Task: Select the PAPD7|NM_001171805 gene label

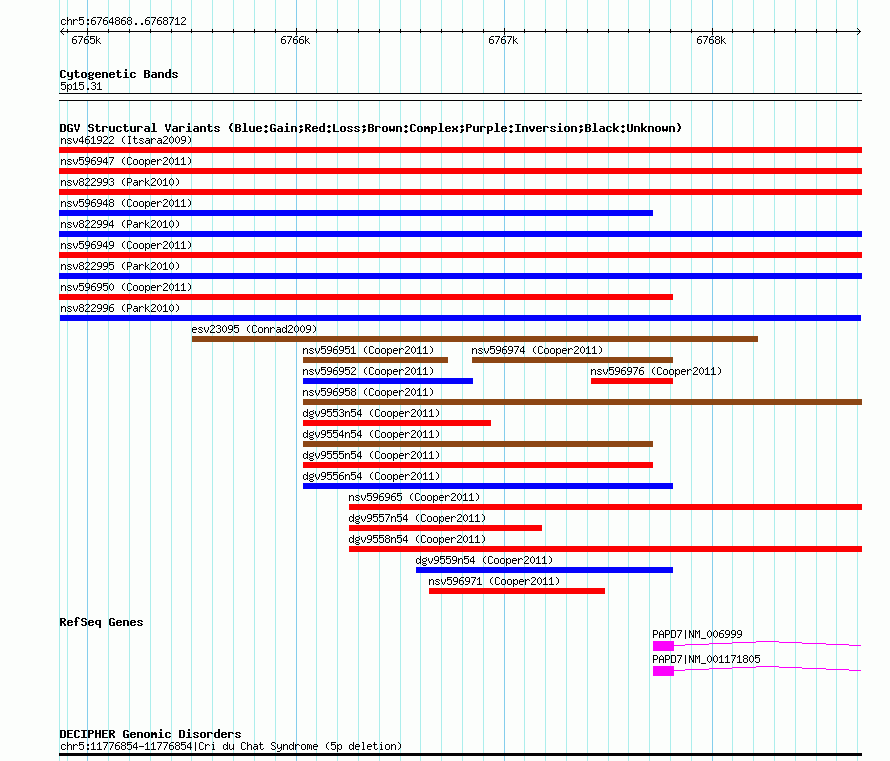Action: [706, 659]
